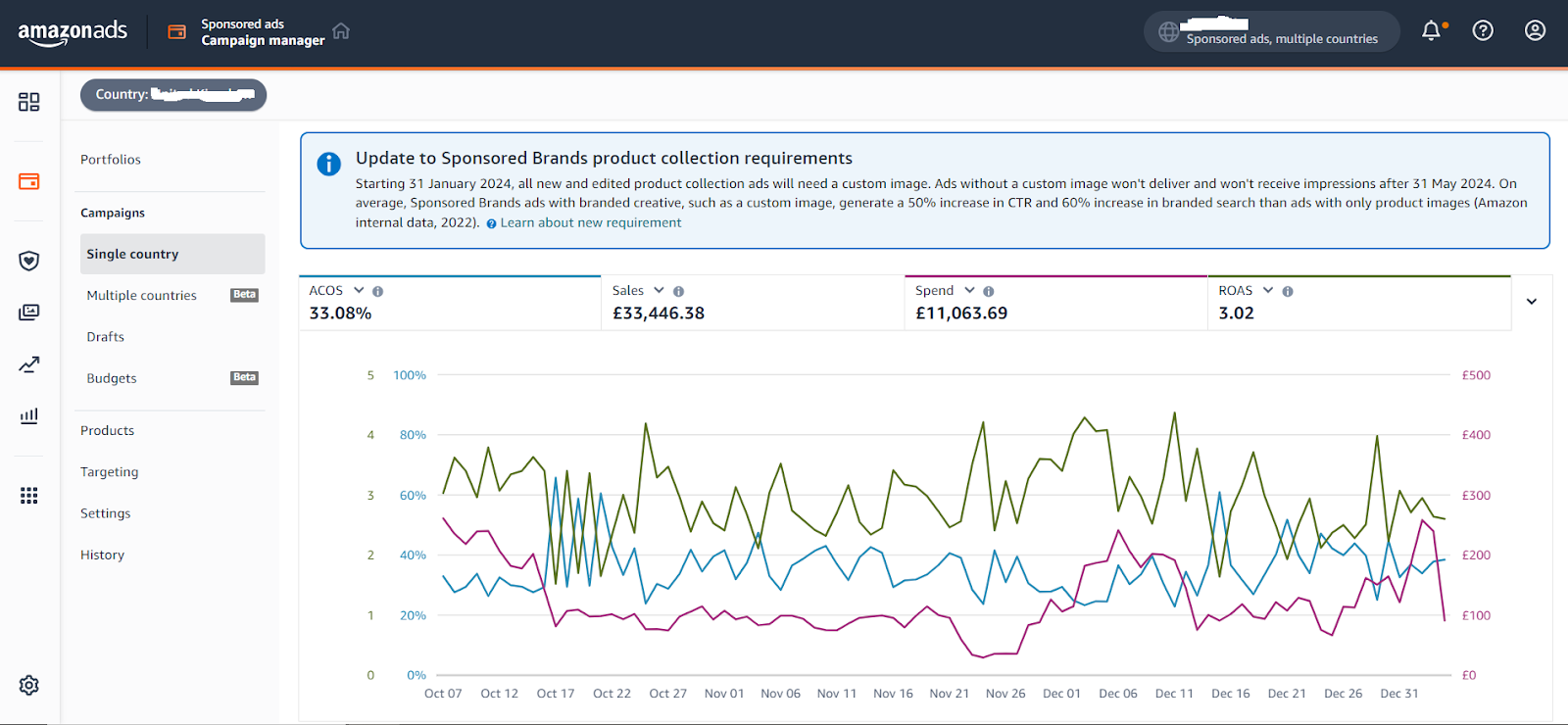Image resolution: width=1568 pixels, height=725 pixels.
Task: Click the ROAS info icon
Action: (1288, 291)
